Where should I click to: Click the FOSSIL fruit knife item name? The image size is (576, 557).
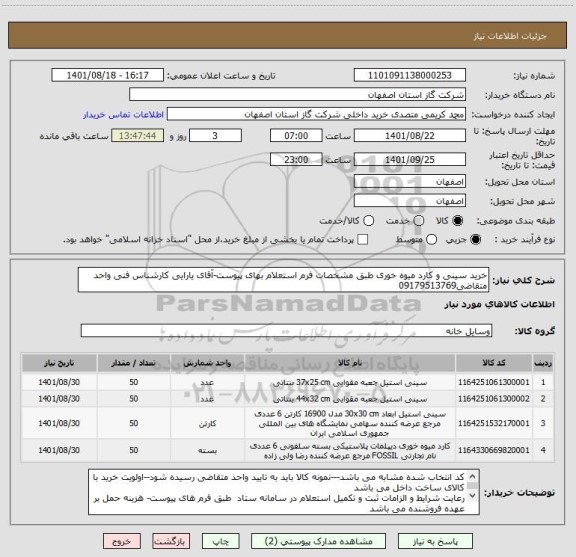coord(350,450)
